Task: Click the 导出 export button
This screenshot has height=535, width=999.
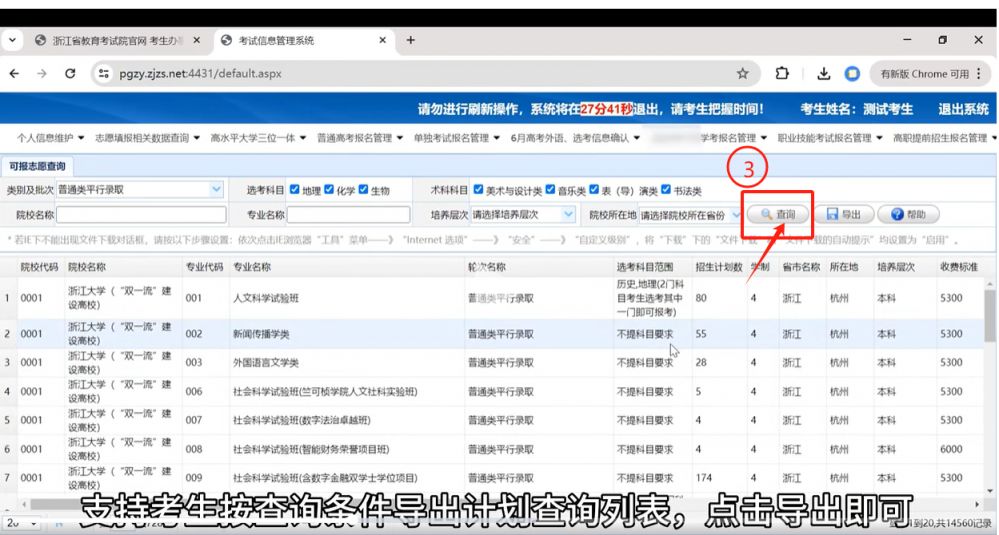Action: pyautogui.click(x=844, y=215)
